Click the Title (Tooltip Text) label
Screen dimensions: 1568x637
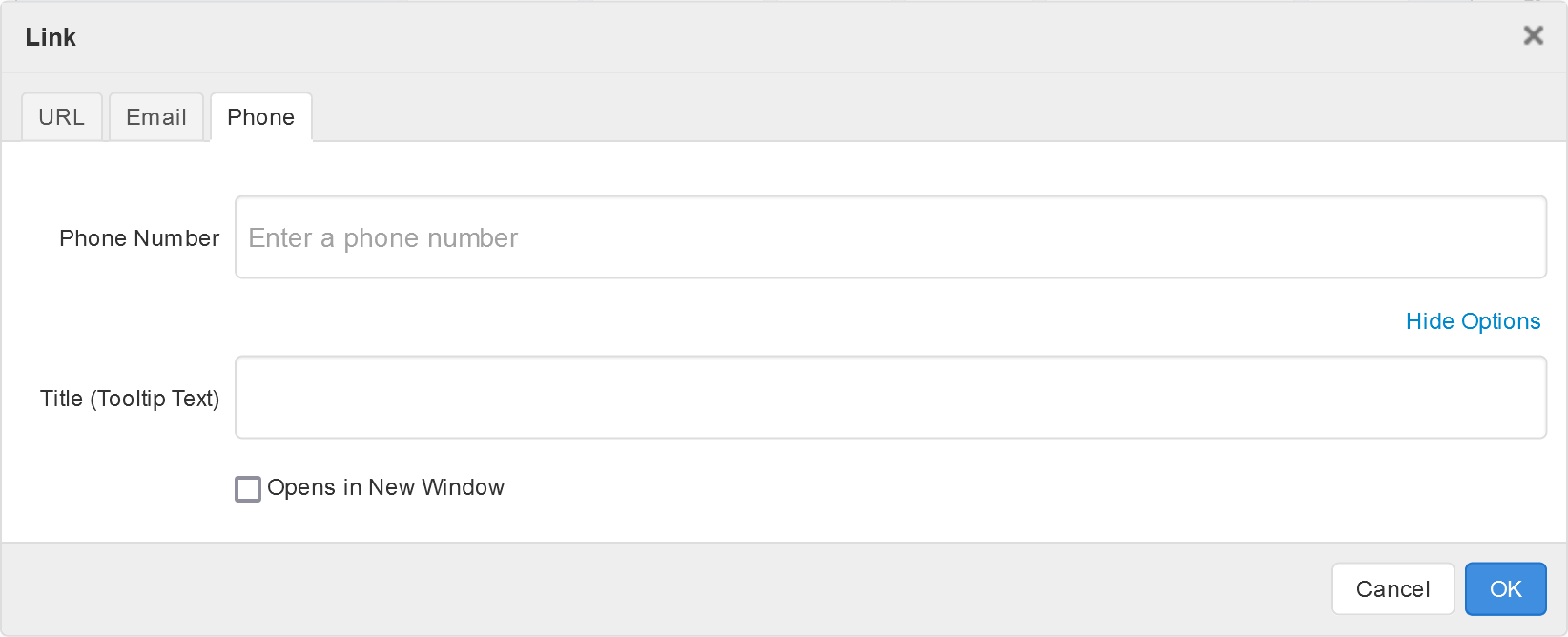coord(130,399)
